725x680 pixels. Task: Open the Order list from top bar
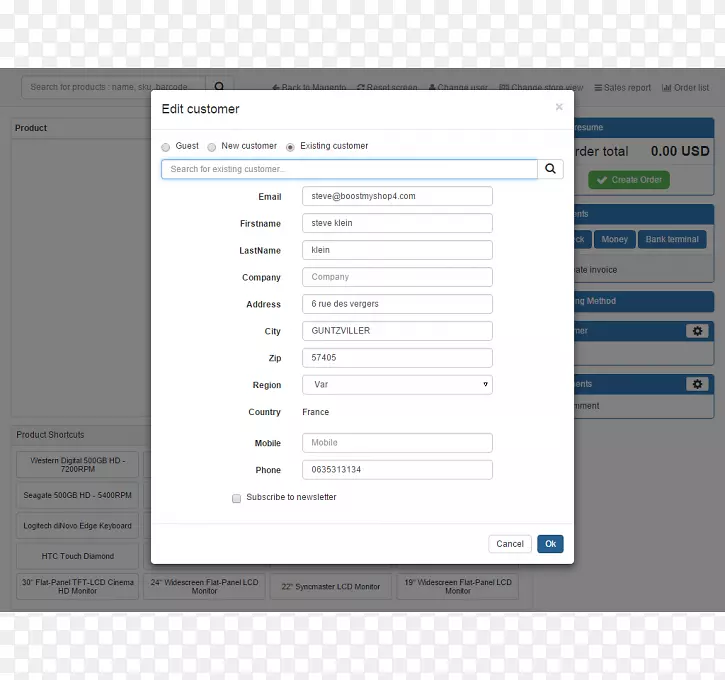click(686, 88)
